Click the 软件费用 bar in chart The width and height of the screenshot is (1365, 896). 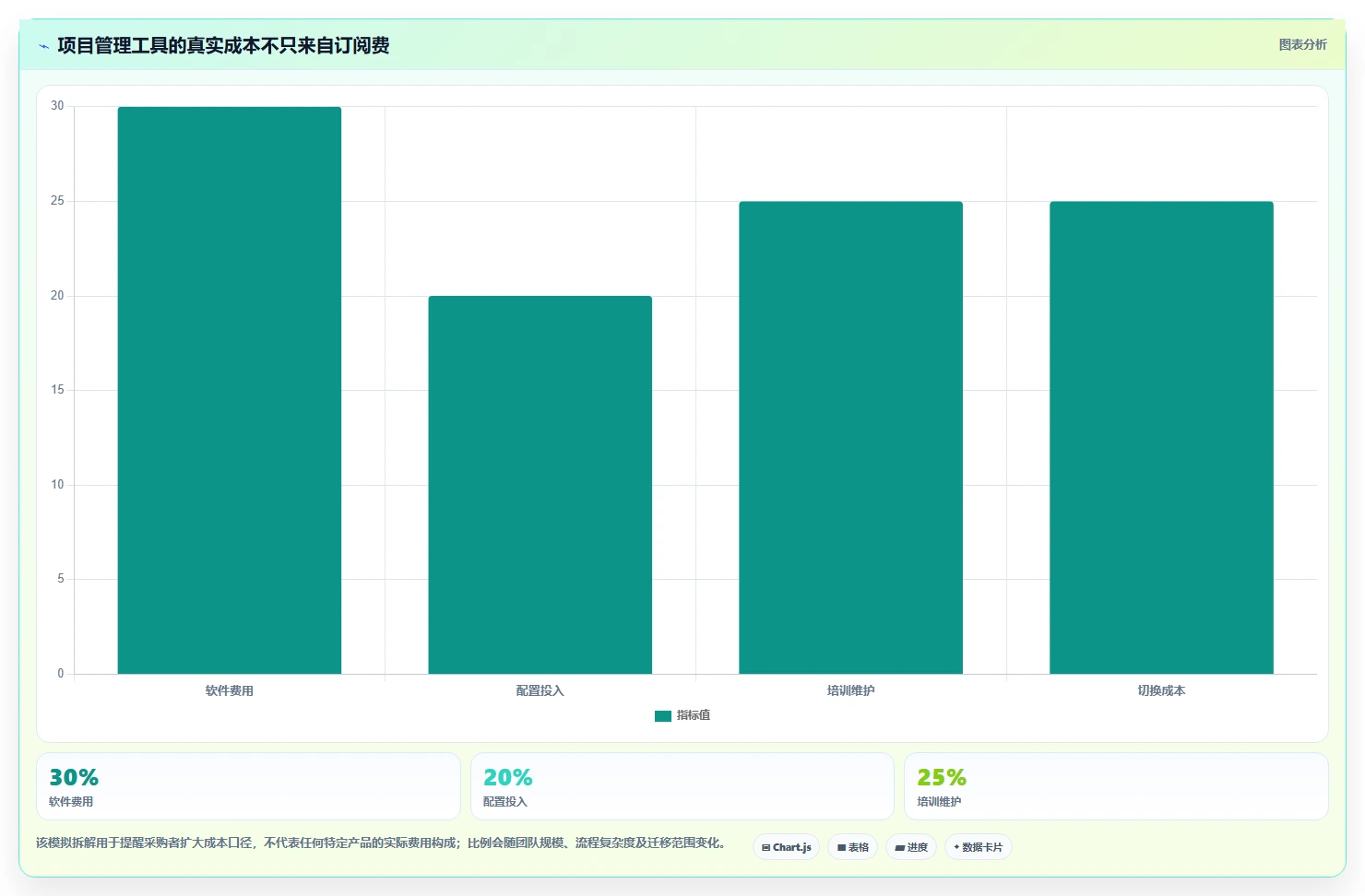230,390
